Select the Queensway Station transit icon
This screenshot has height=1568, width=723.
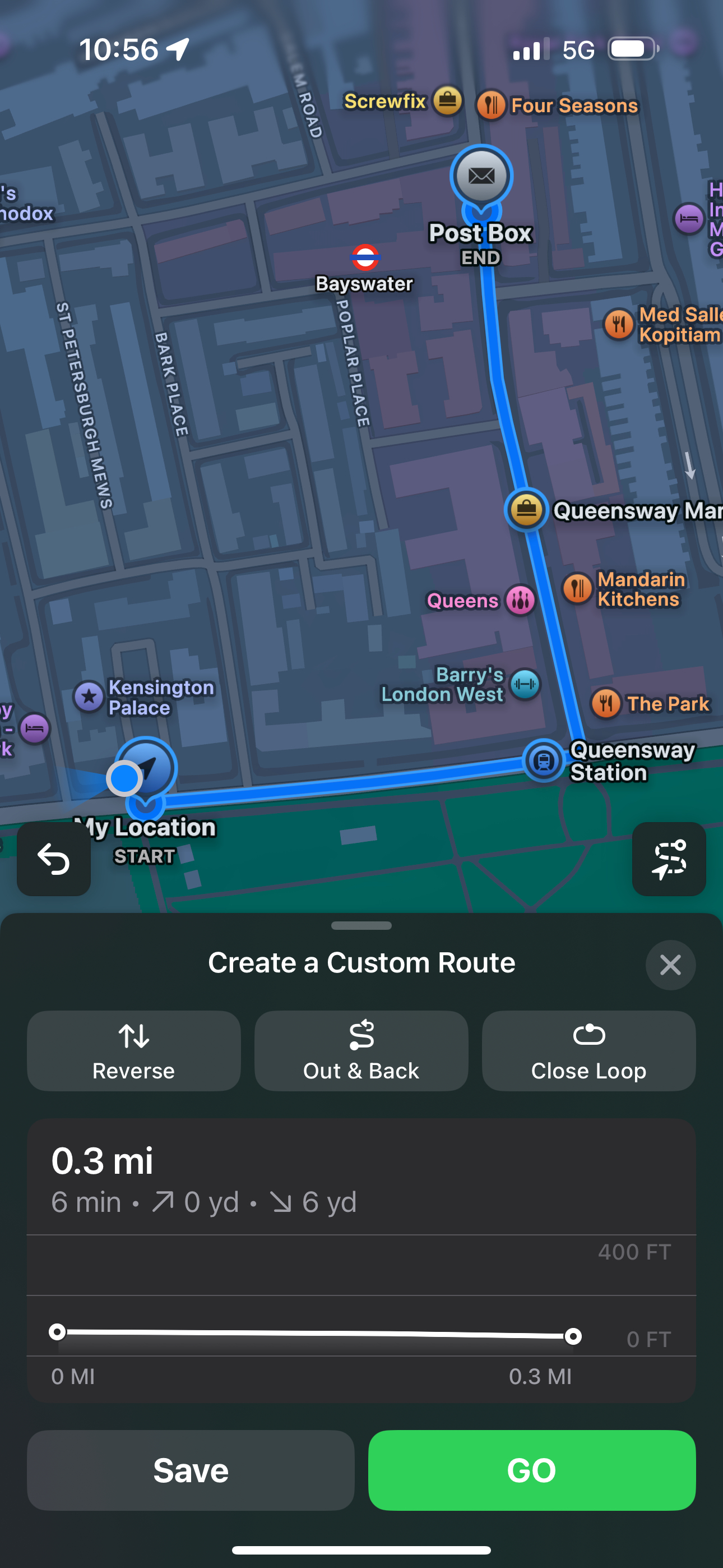[x=544, y=760]
